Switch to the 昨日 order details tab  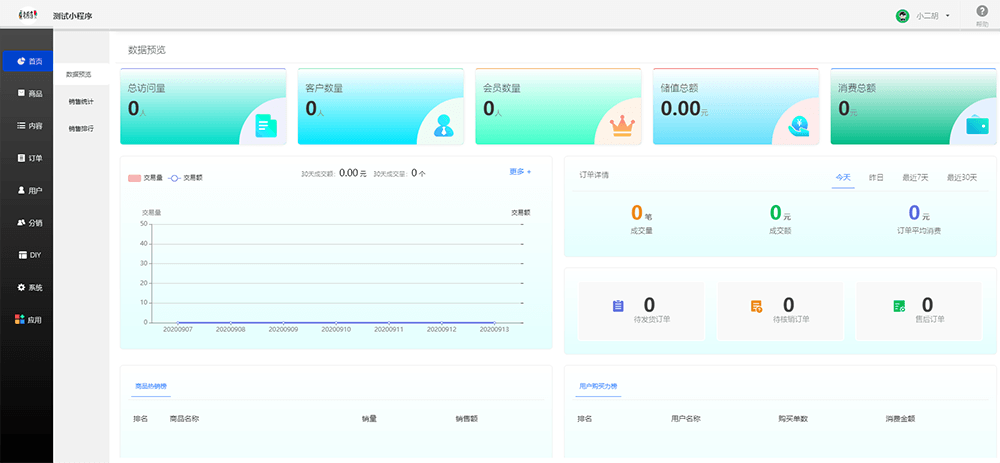876,177
